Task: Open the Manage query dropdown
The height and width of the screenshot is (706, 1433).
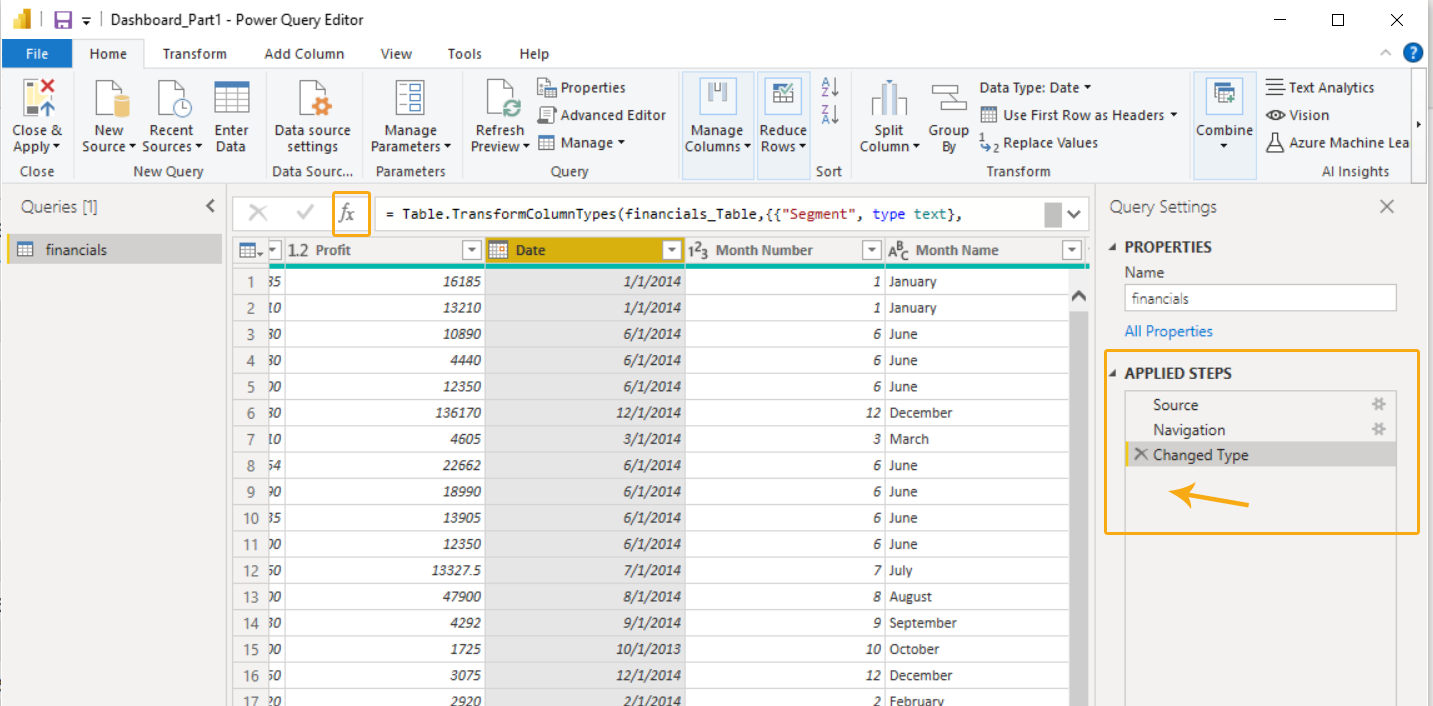Action: point(580,143)
